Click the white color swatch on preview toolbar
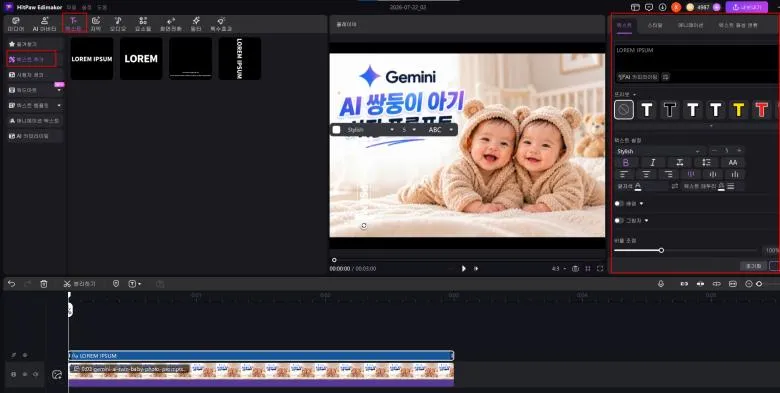This screenshot has width=780, height=393. click(x=336, y=129)
